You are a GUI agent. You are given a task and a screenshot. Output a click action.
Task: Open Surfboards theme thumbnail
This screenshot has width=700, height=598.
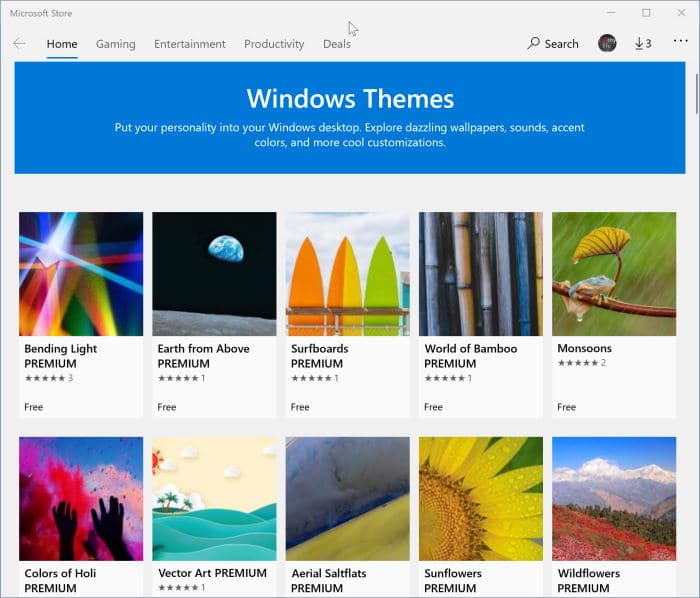tap(348, 274)
